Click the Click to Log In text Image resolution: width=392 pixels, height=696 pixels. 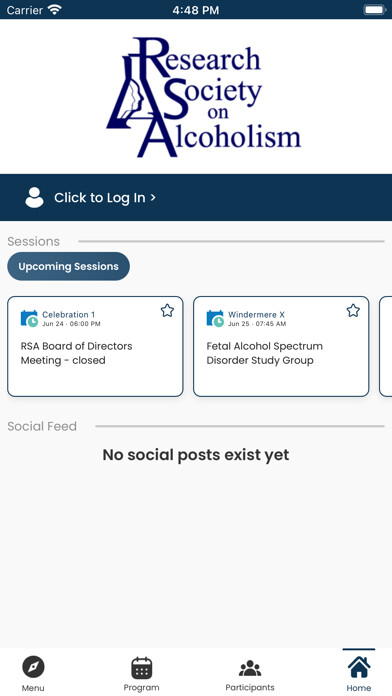(99, 198)
